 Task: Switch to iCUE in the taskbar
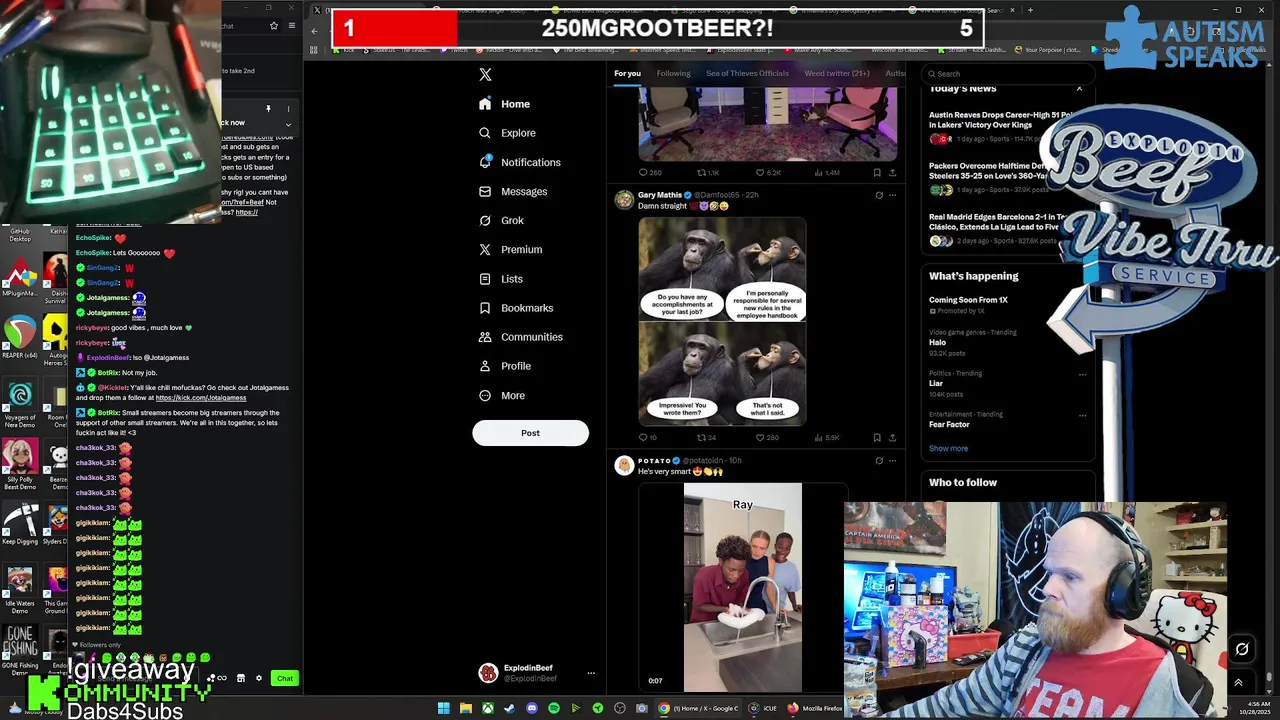point(762,708)
